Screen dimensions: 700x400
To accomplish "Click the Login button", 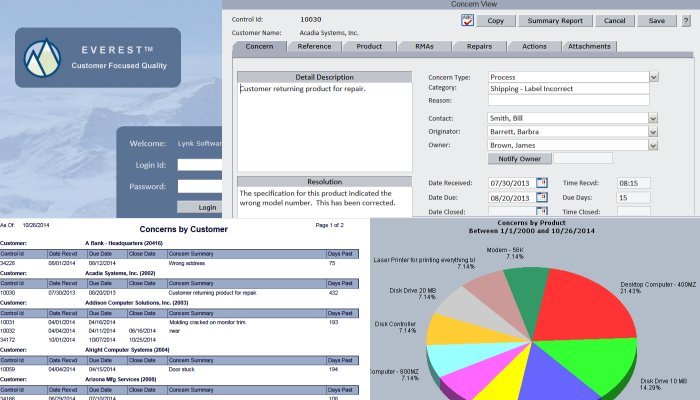I will (200, 207).
